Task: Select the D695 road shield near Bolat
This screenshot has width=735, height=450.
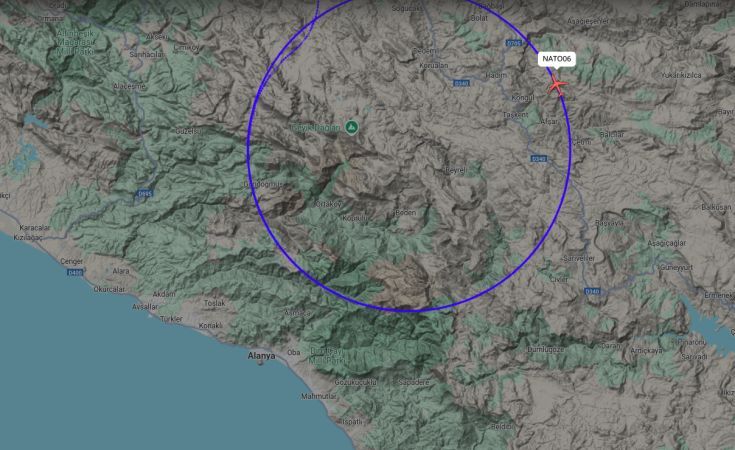Action: tap(514, 43)
